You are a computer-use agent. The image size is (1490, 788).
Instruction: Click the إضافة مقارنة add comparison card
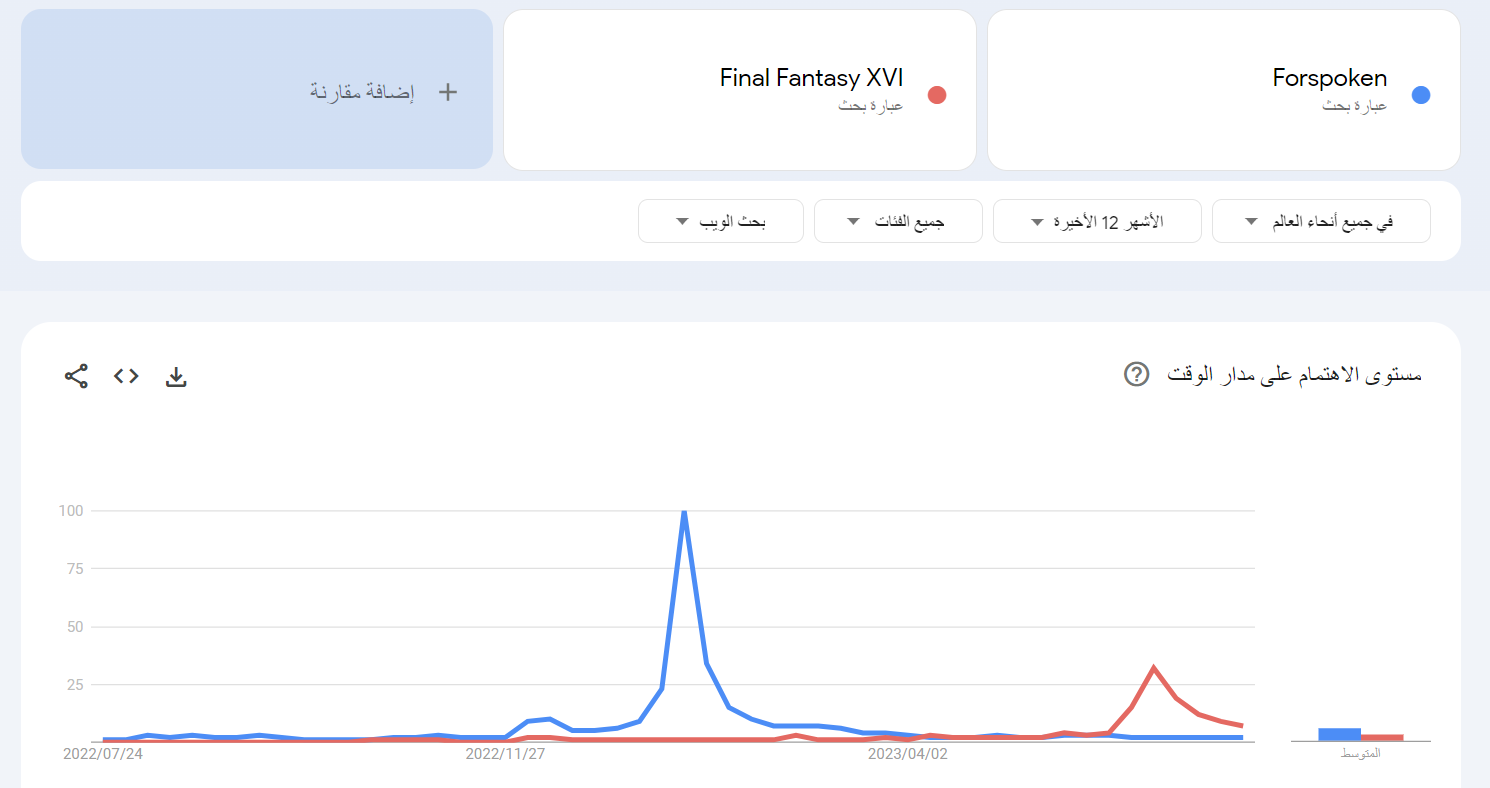point(257,89)
